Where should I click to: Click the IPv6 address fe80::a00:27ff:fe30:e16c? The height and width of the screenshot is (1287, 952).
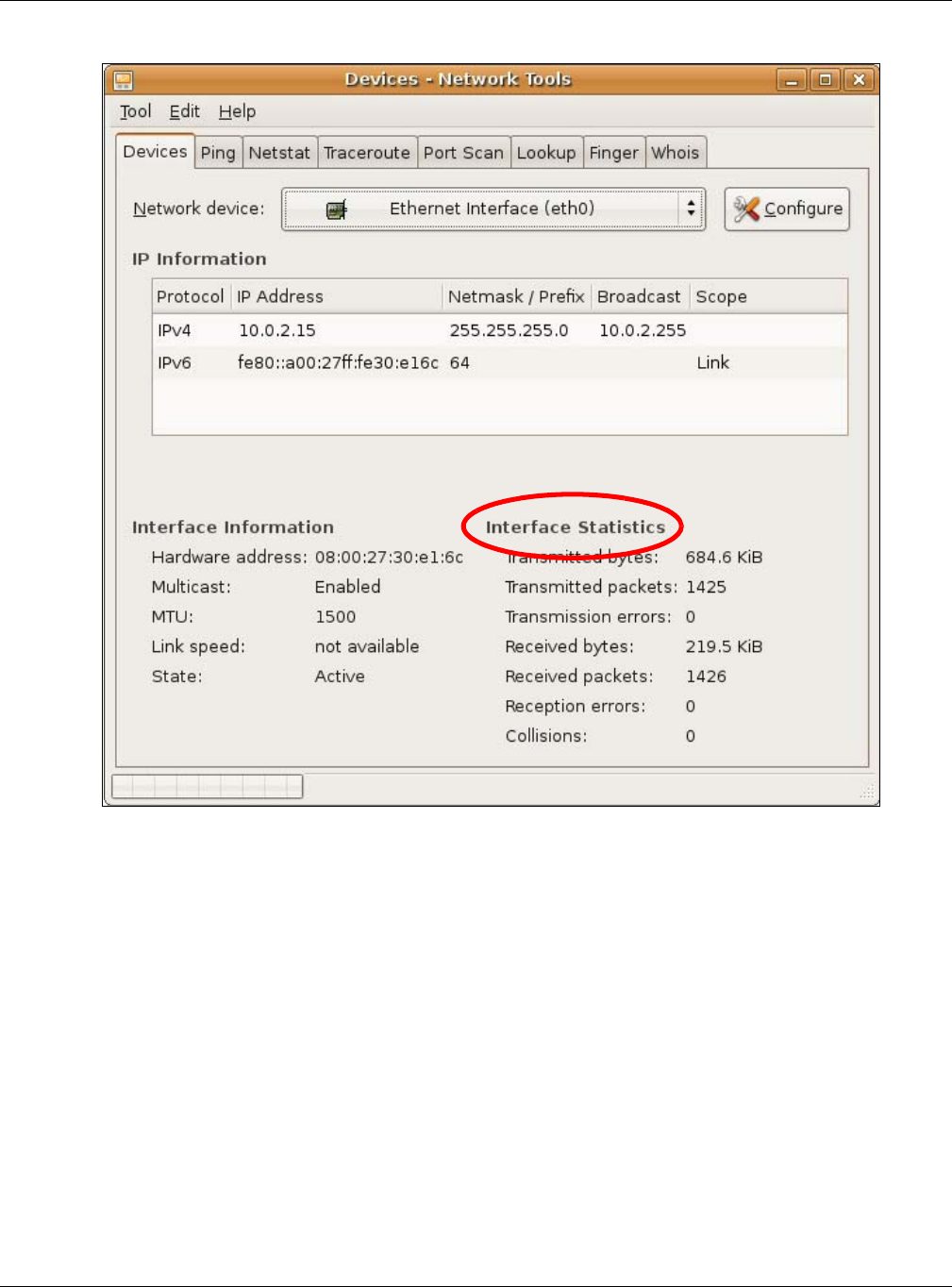(x=338, y=362)
